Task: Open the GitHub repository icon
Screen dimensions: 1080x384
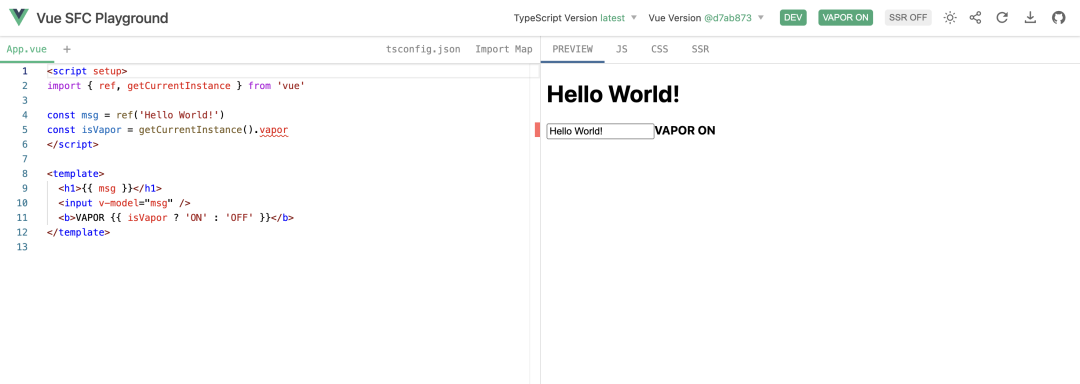Action: [x=1059, y=18]
